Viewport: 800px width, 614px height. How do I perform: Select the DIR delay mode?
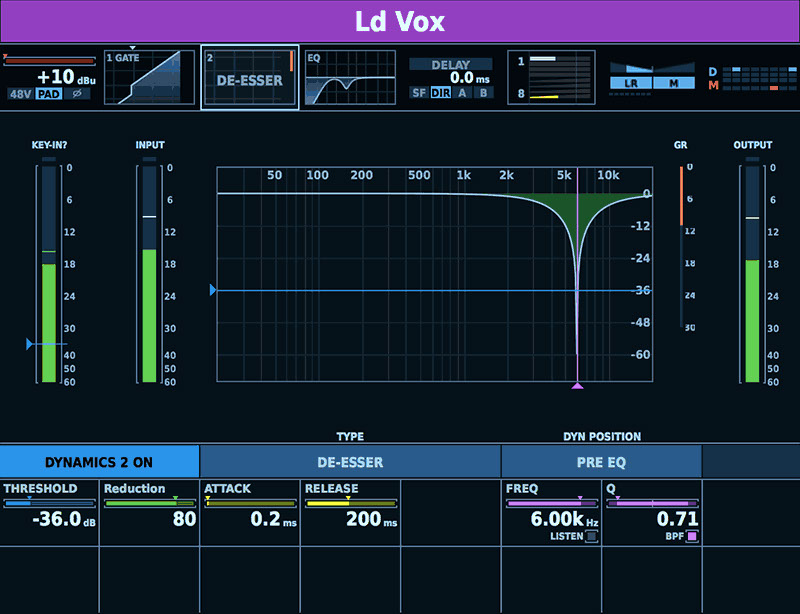pos(441,93)
